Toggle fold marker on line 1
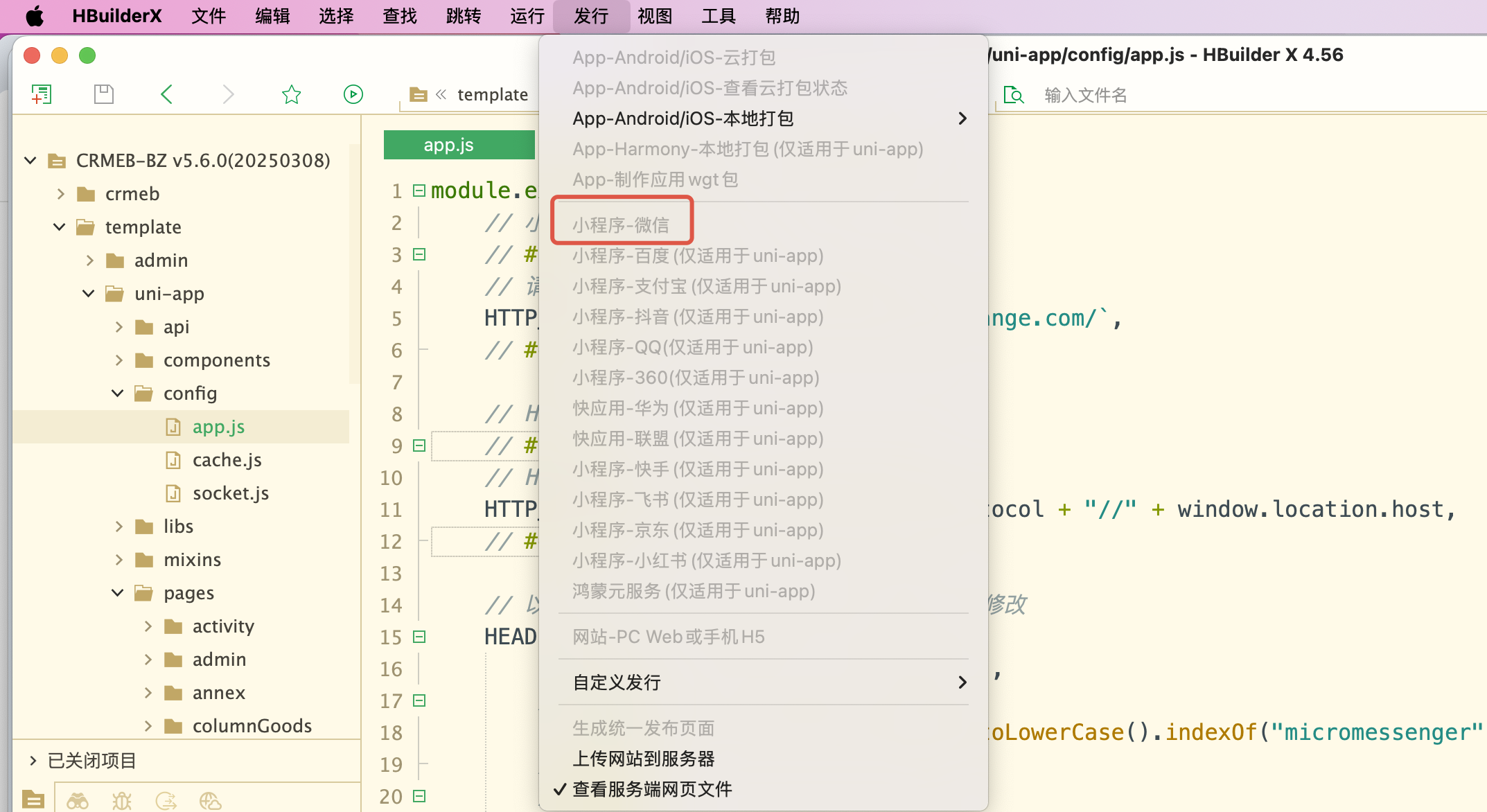The height and width of the screenshot is (812, 1487). coord(419,191)
